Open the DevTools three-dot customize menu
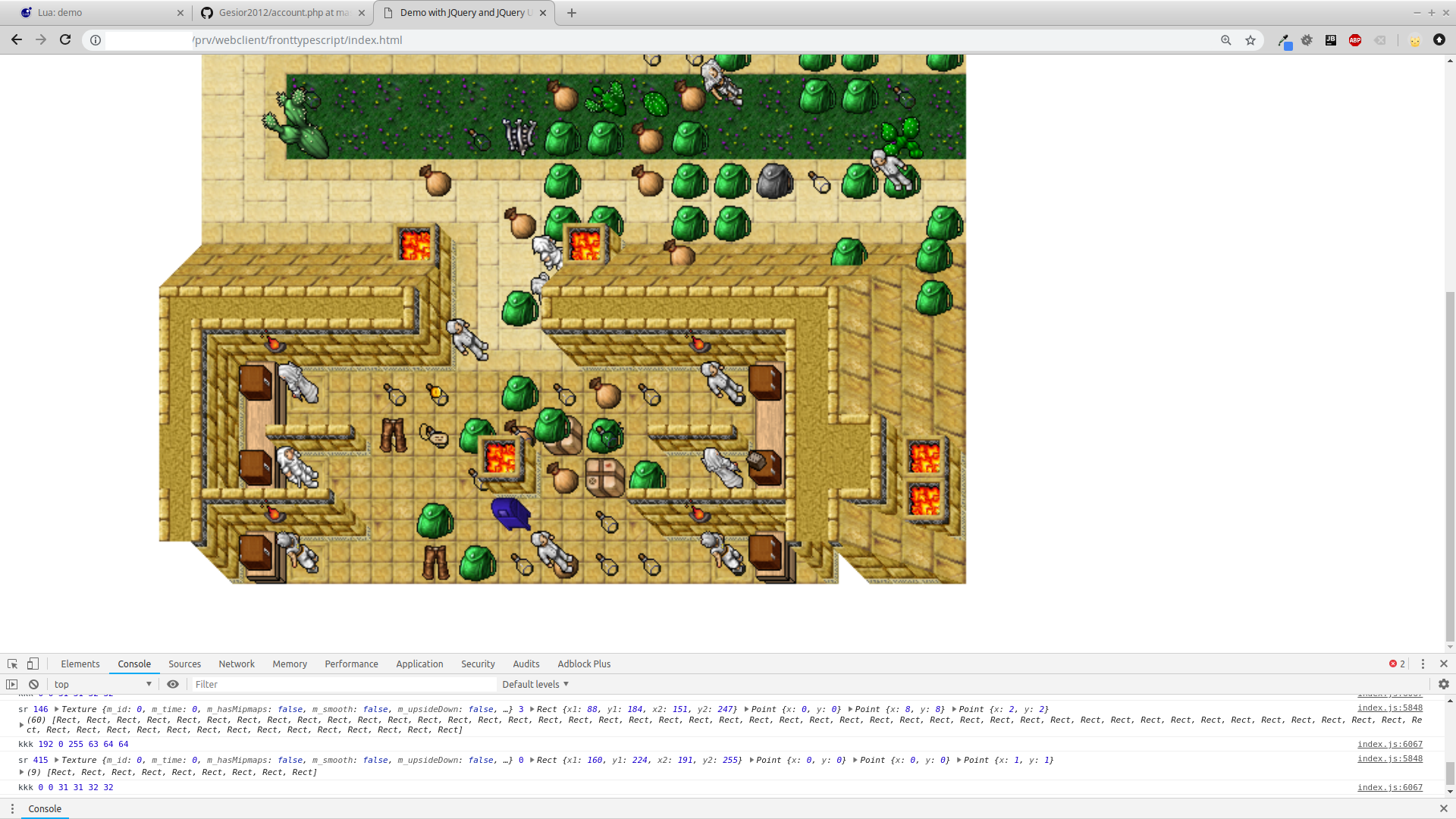Image resolution: width=1456 pixels, height=819 pixels. 1423,664
